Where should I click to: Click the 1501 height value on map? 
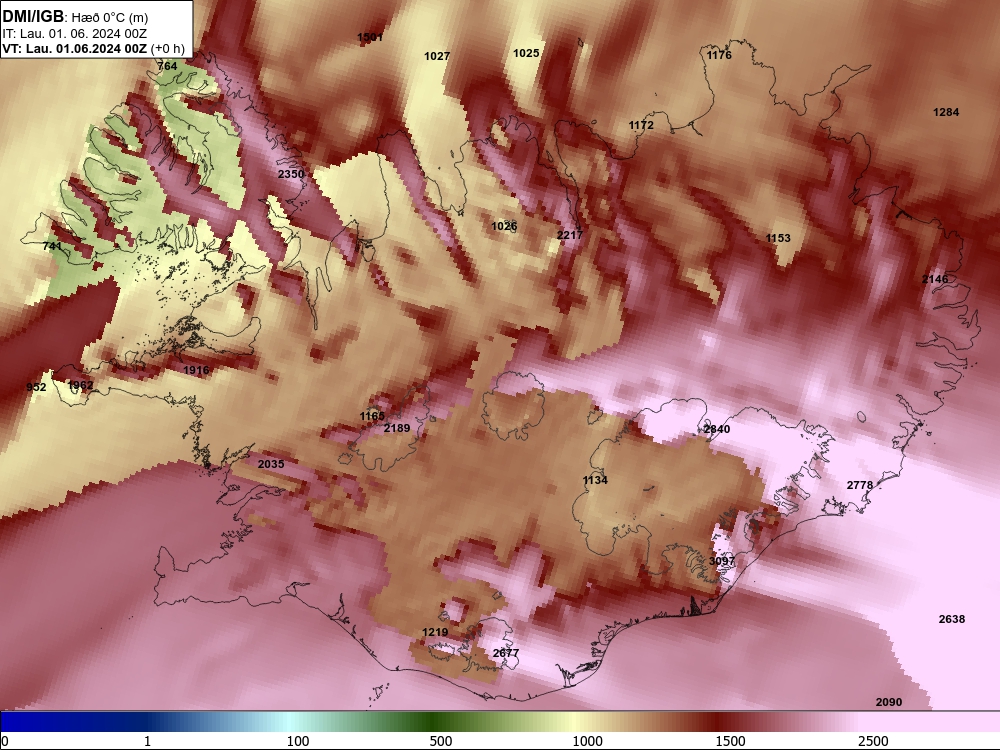click(x=370, y=37)
